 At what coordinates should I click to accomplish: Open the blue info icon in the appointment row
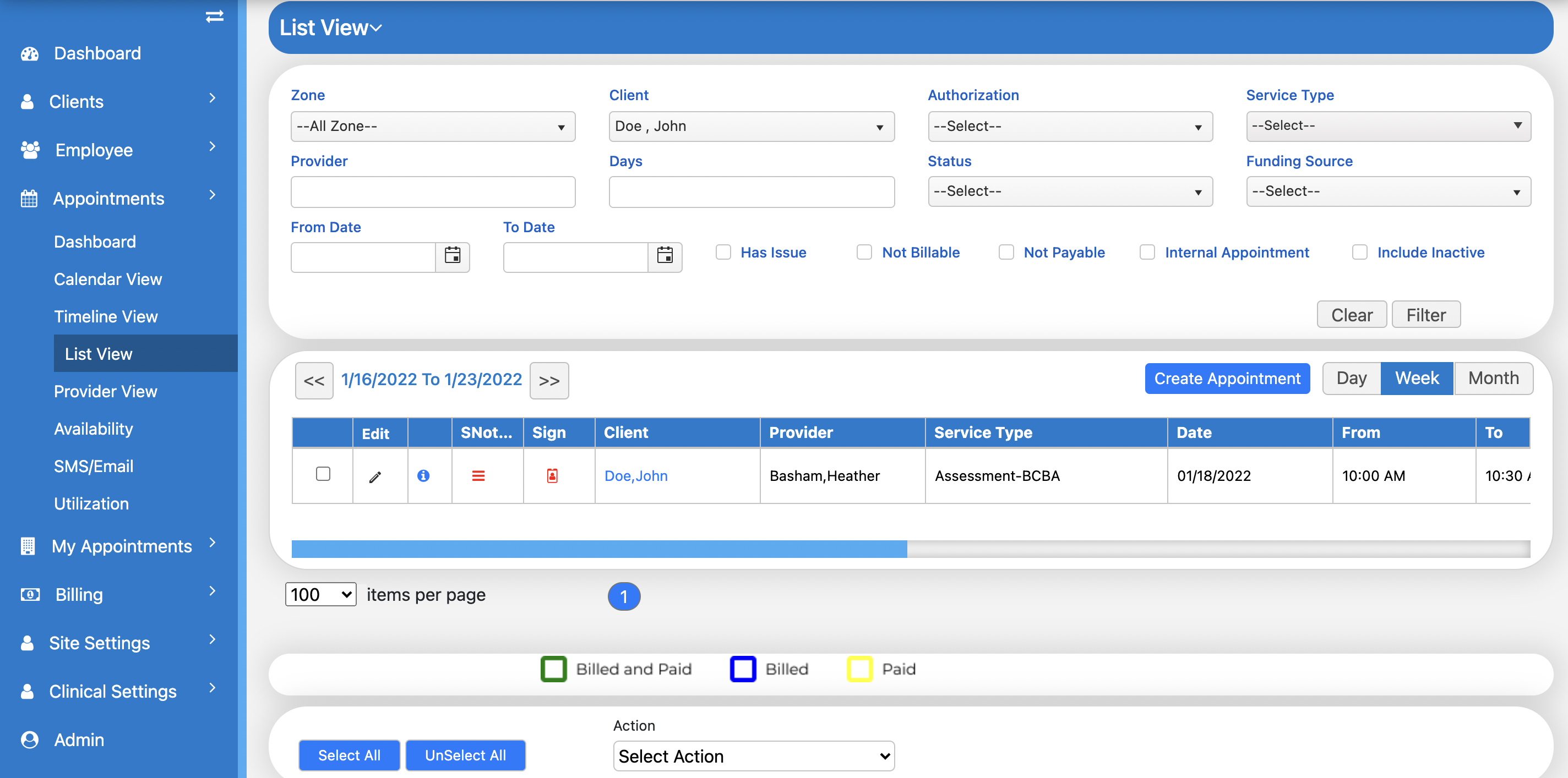pyautogui.click(x=423, y=476)
